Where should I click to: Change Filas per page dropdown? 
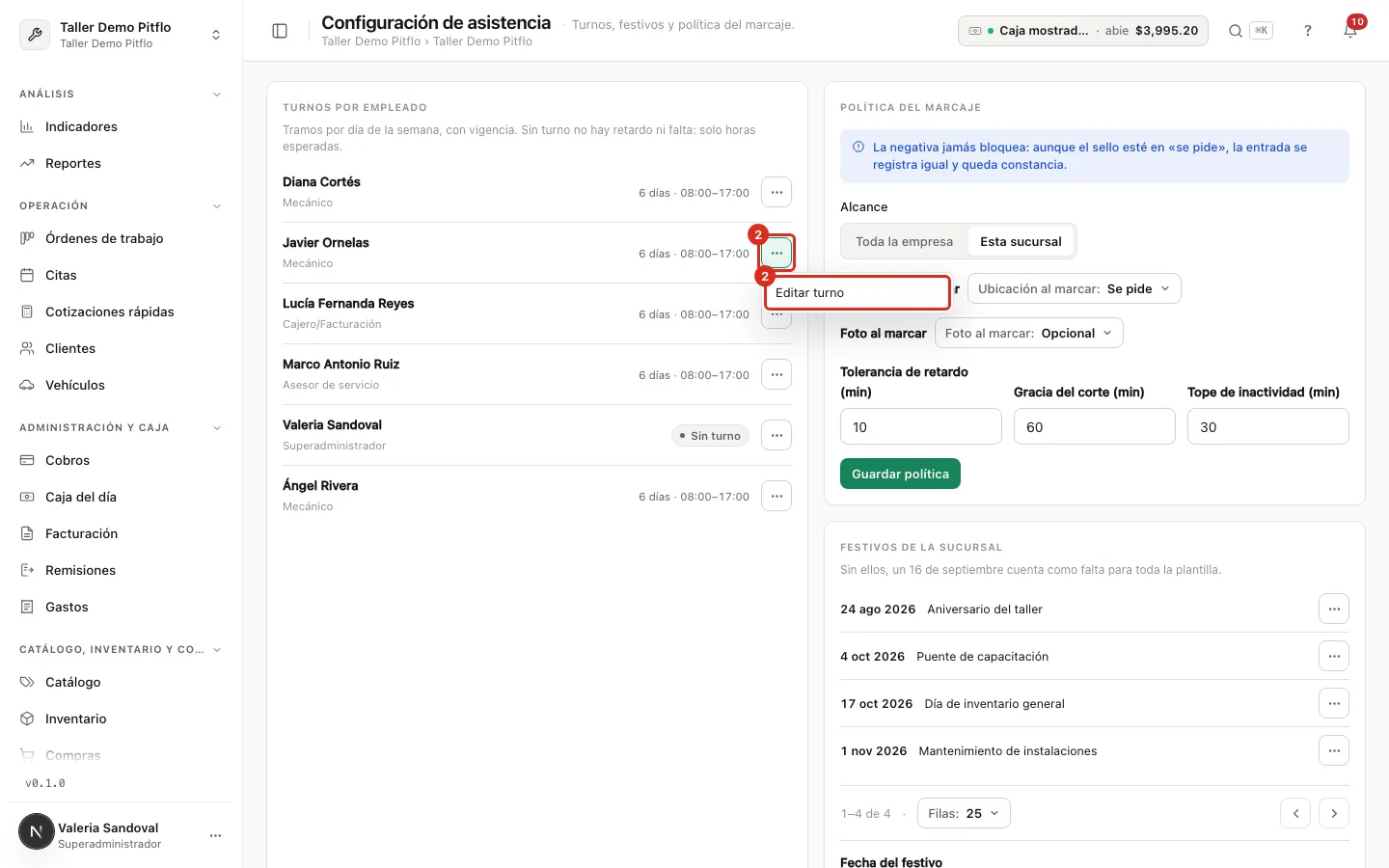964,813
